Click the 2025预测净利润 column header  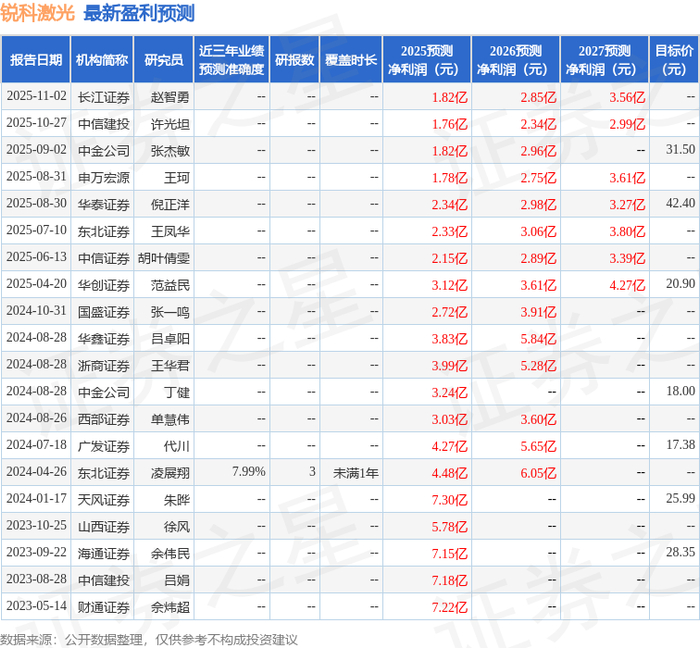[427, 60]
